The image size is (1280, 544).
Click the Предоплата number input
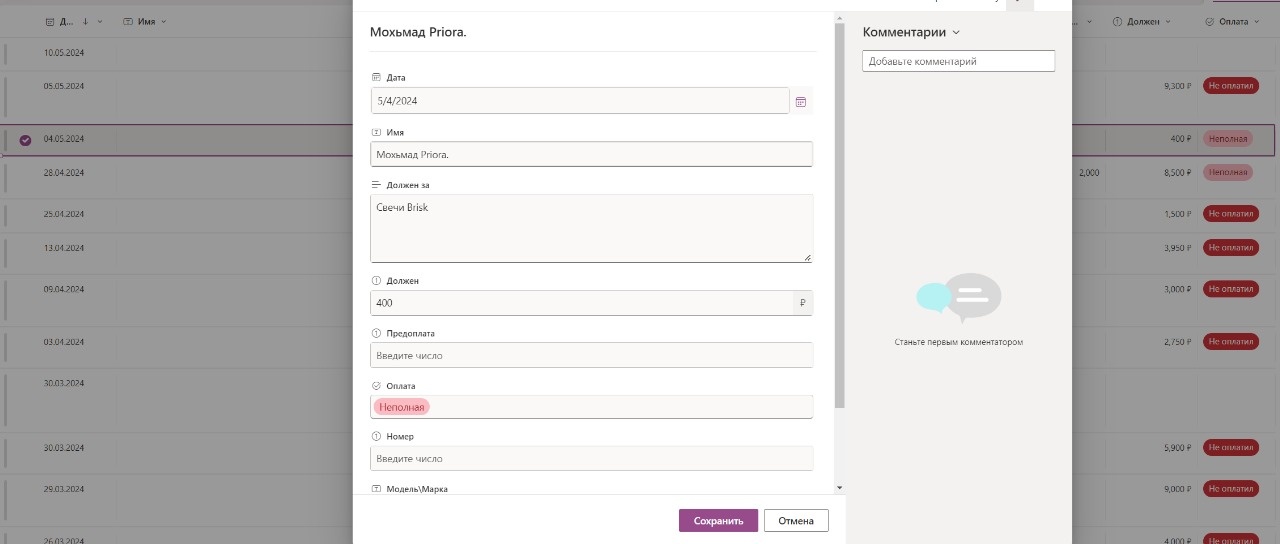point(591,355)
